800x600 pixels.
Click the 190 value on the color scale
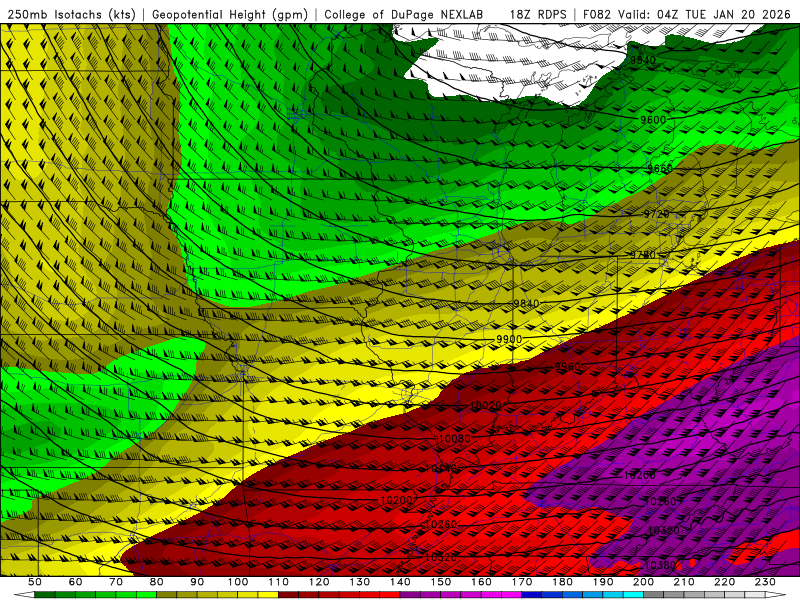603,582
